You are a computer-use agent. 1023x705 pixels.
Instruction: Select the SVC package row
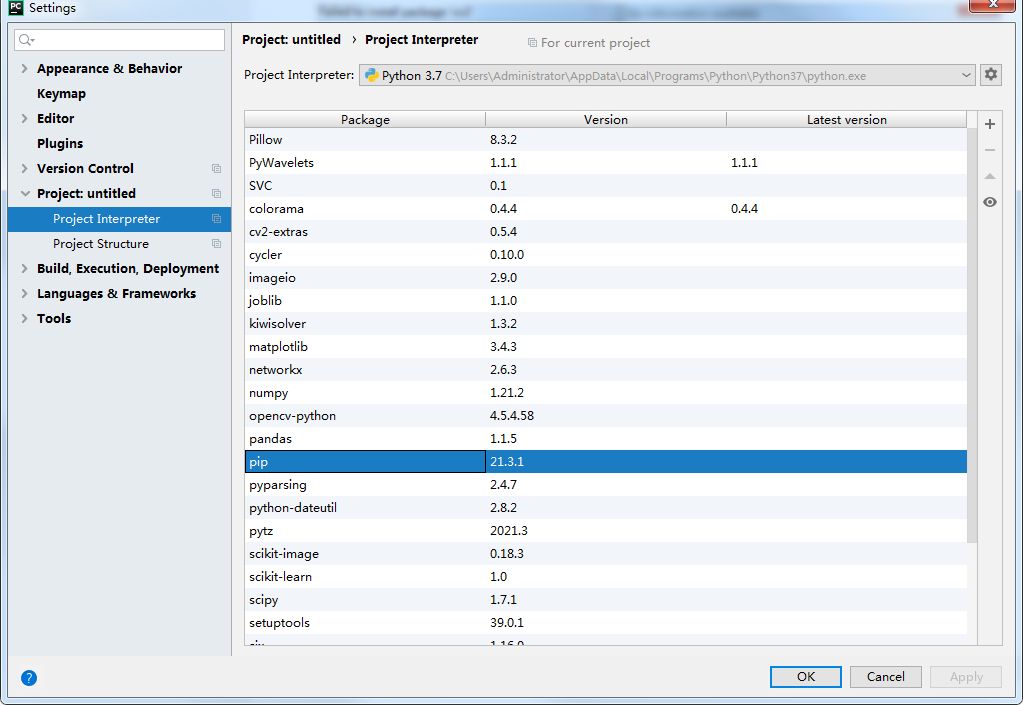click(606, 185)
